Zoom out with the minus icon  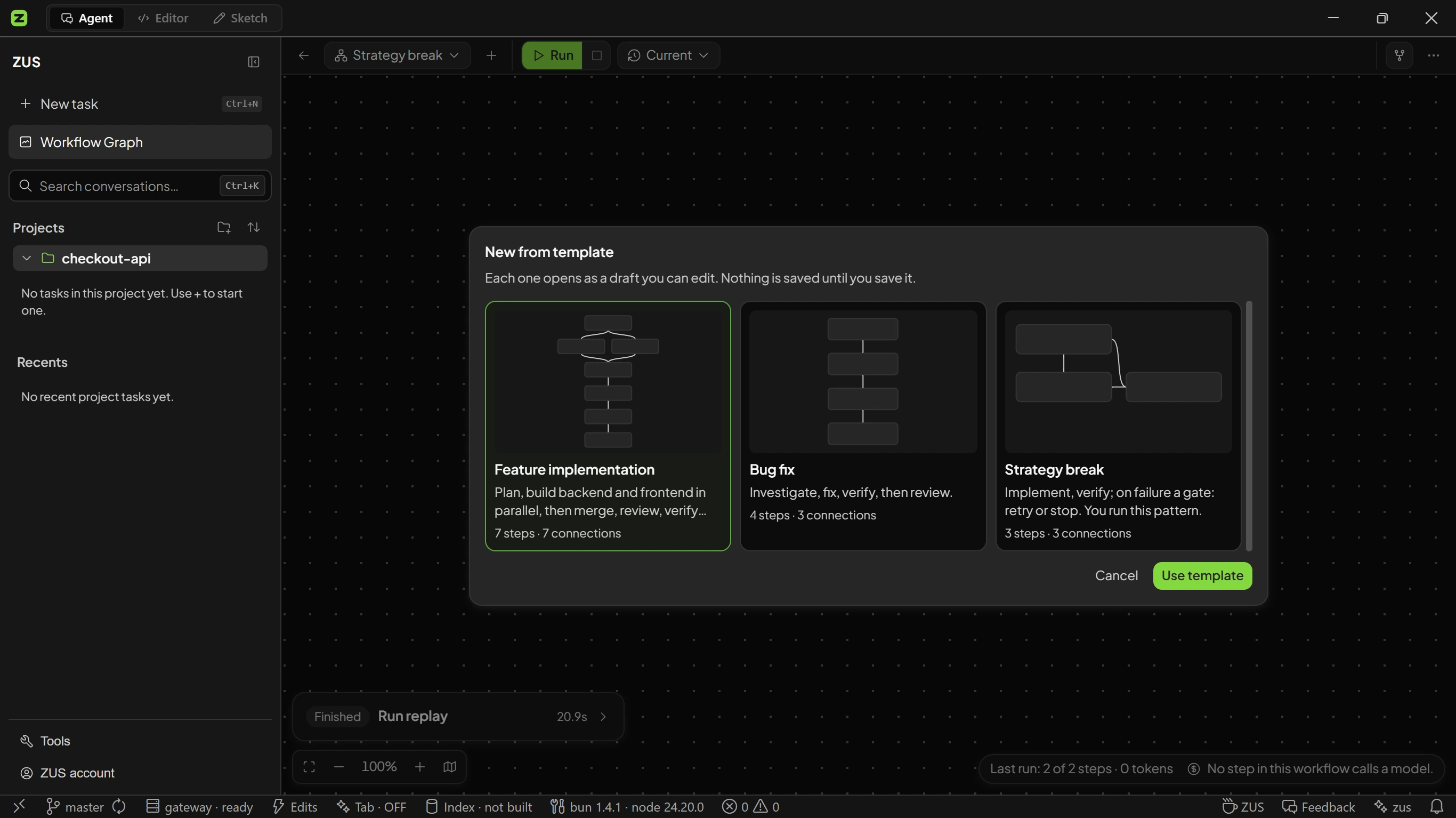pyautogui.click(x=338, y=767)
